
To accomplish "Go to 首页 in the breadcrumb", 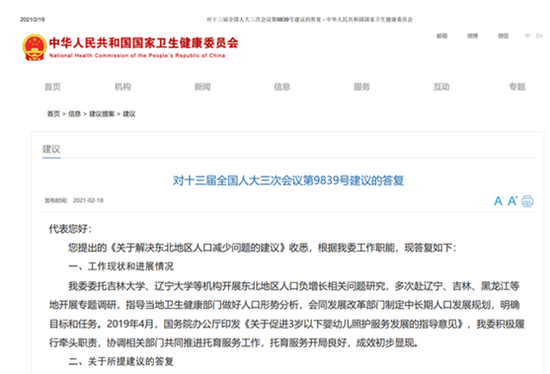I will (x=54, y=114).
